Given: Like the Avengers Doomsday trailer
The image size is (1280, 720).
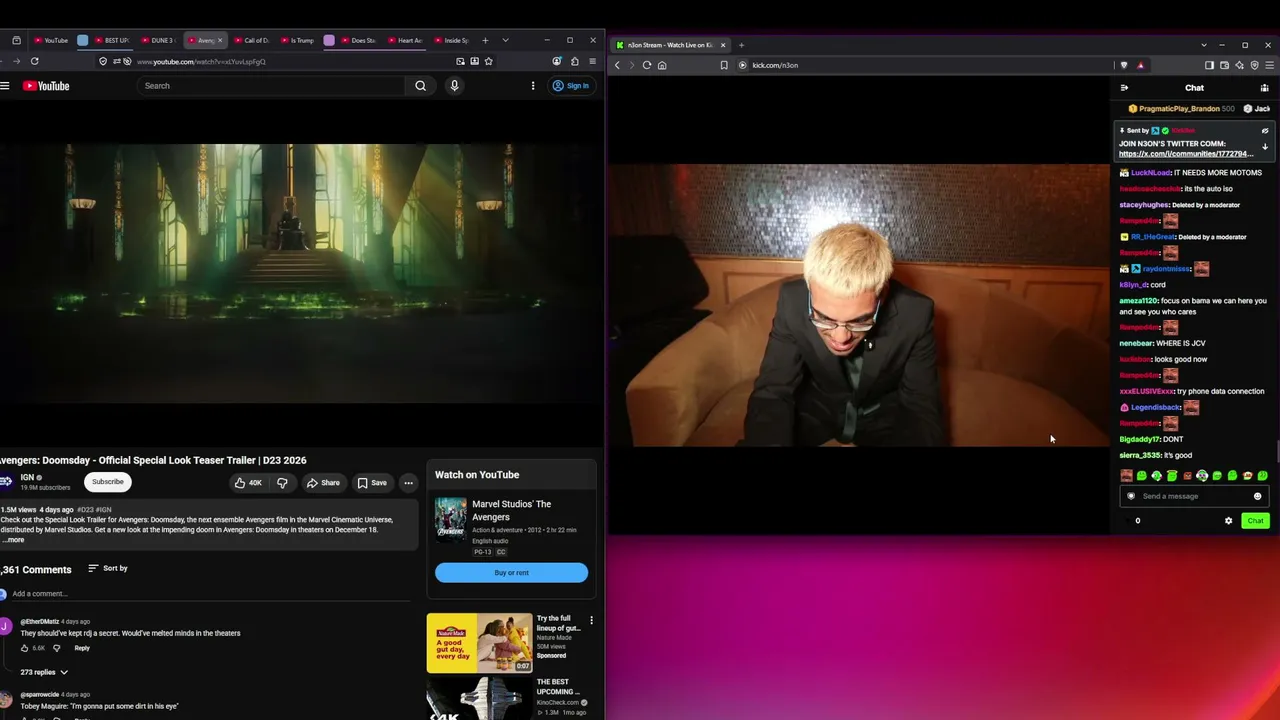Looking at the screenshot, I should pos(247,483).
